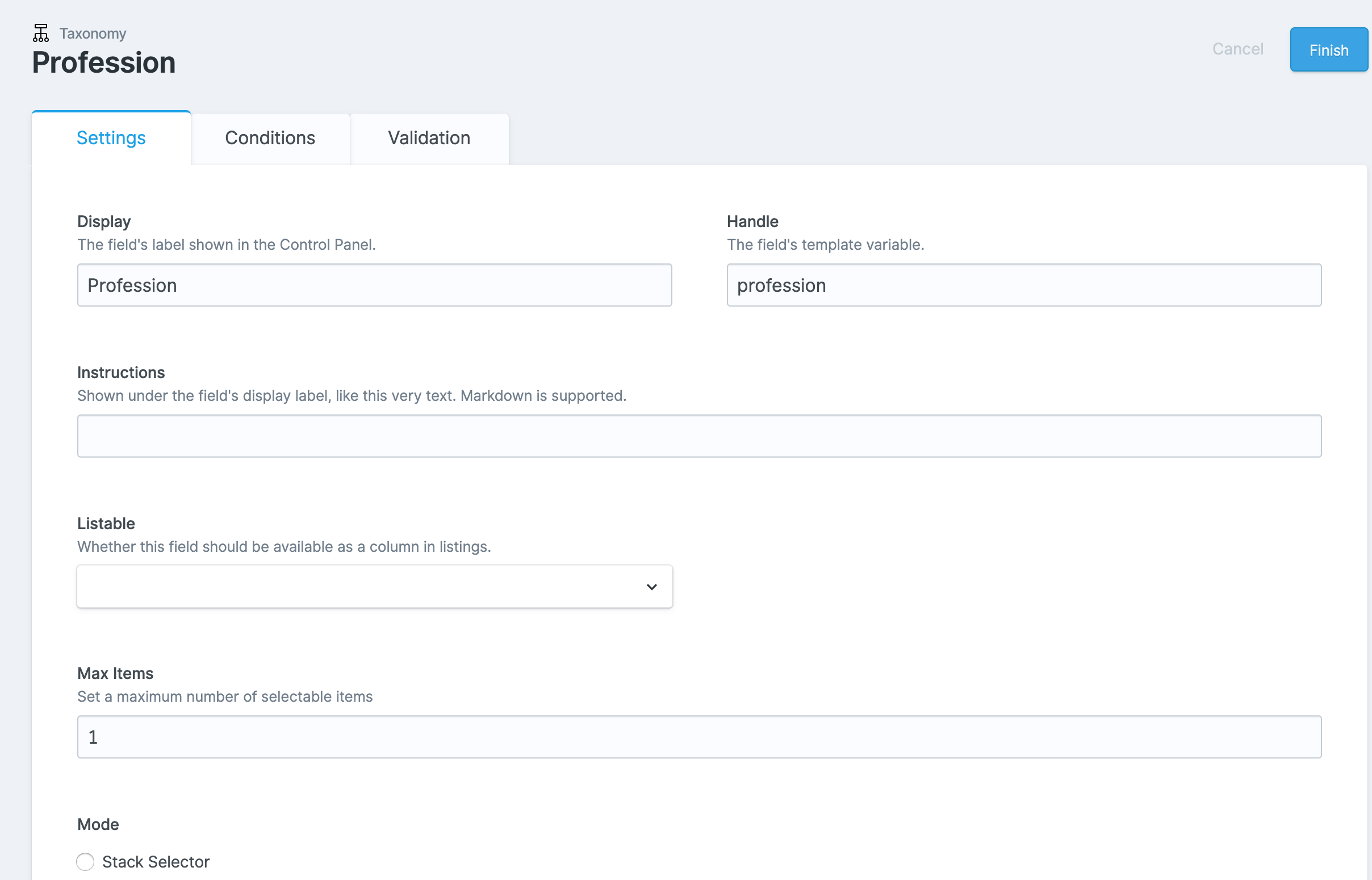The image size is (1372, 880).
Task: Click the Taxonomy icon in the header
Action: coord(40,32)
